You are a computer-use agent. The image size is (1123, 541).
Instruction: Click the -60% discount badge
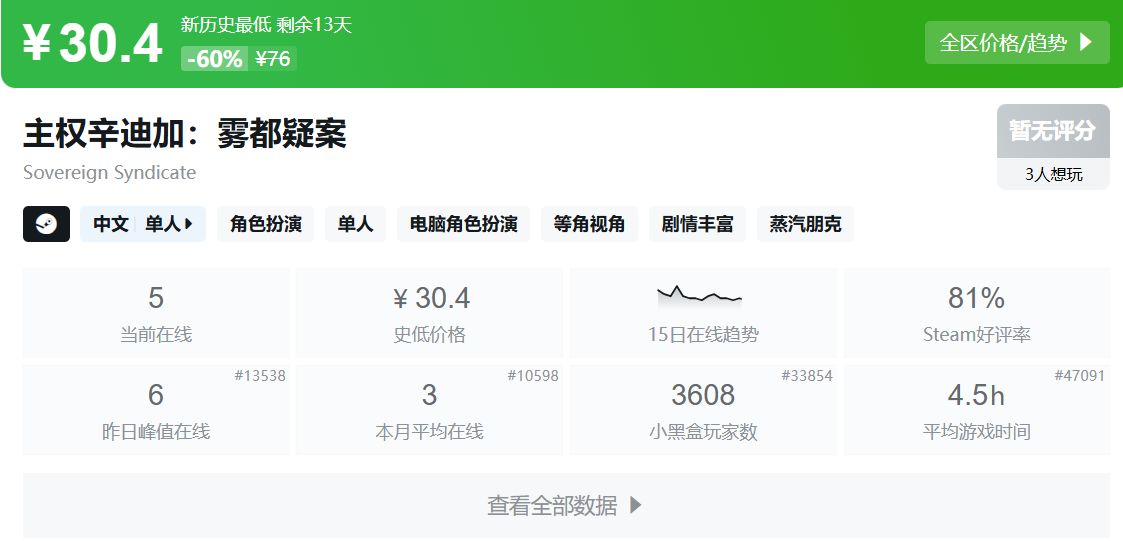pyautogui.click(x=214, y=59)
